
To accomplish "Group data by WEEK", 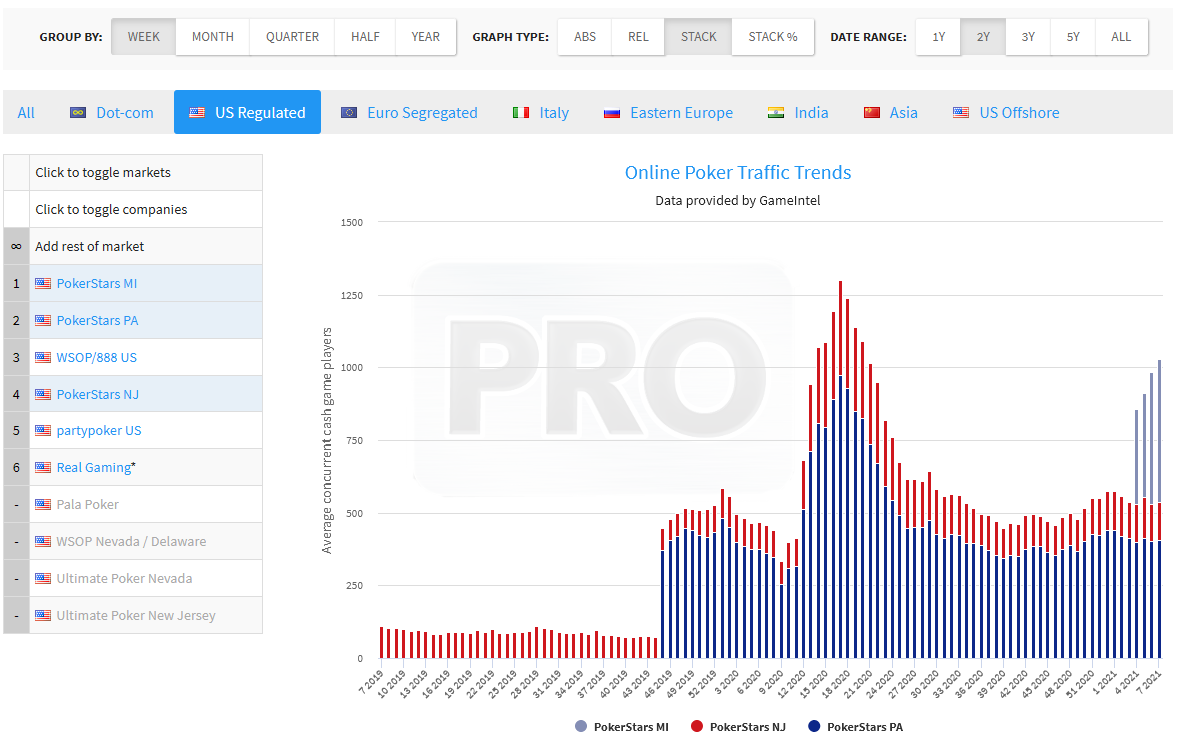I will point(143,37).
